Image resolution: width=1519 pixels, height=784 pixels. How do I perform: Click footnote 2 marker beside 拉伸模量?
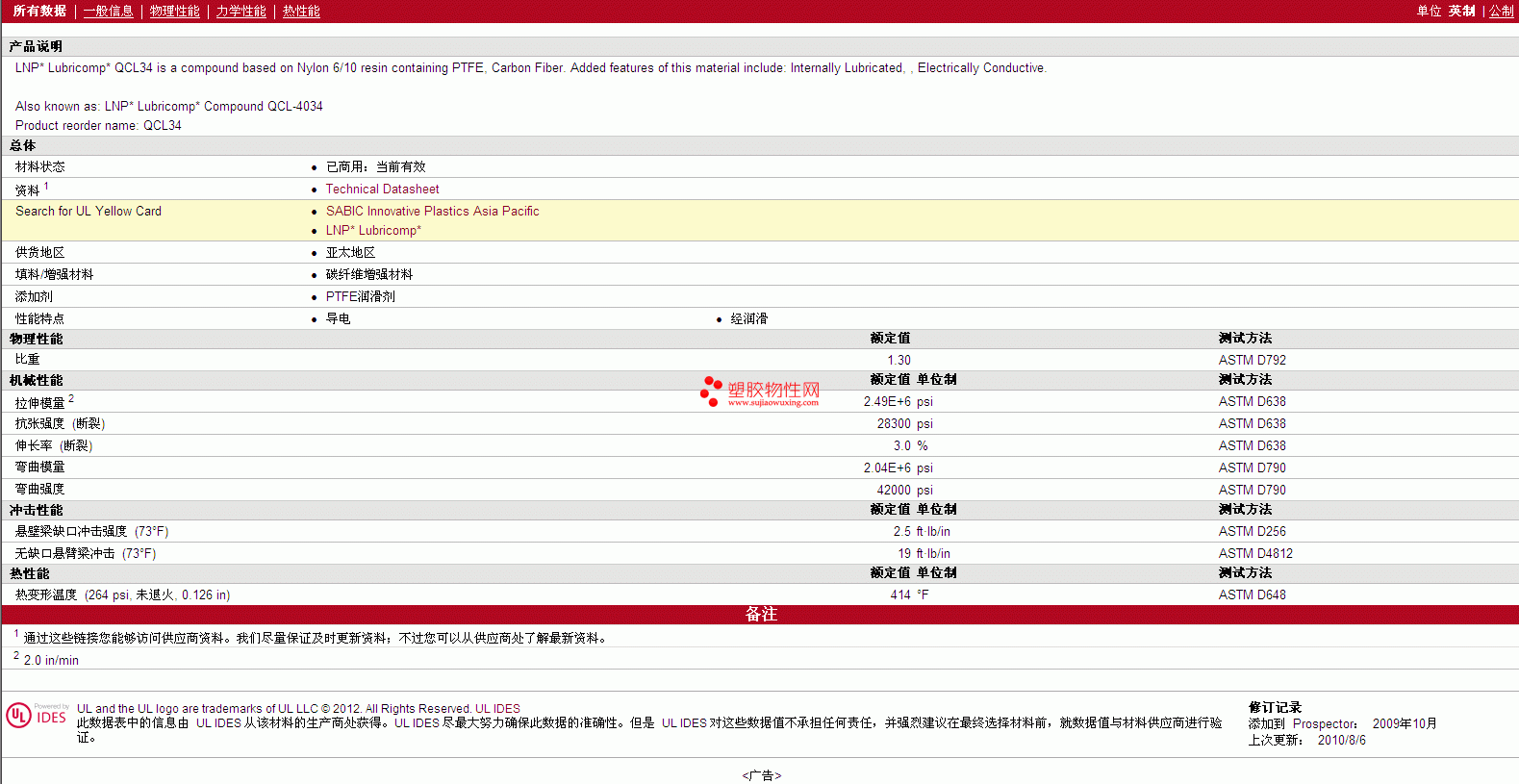coord(71,398)
